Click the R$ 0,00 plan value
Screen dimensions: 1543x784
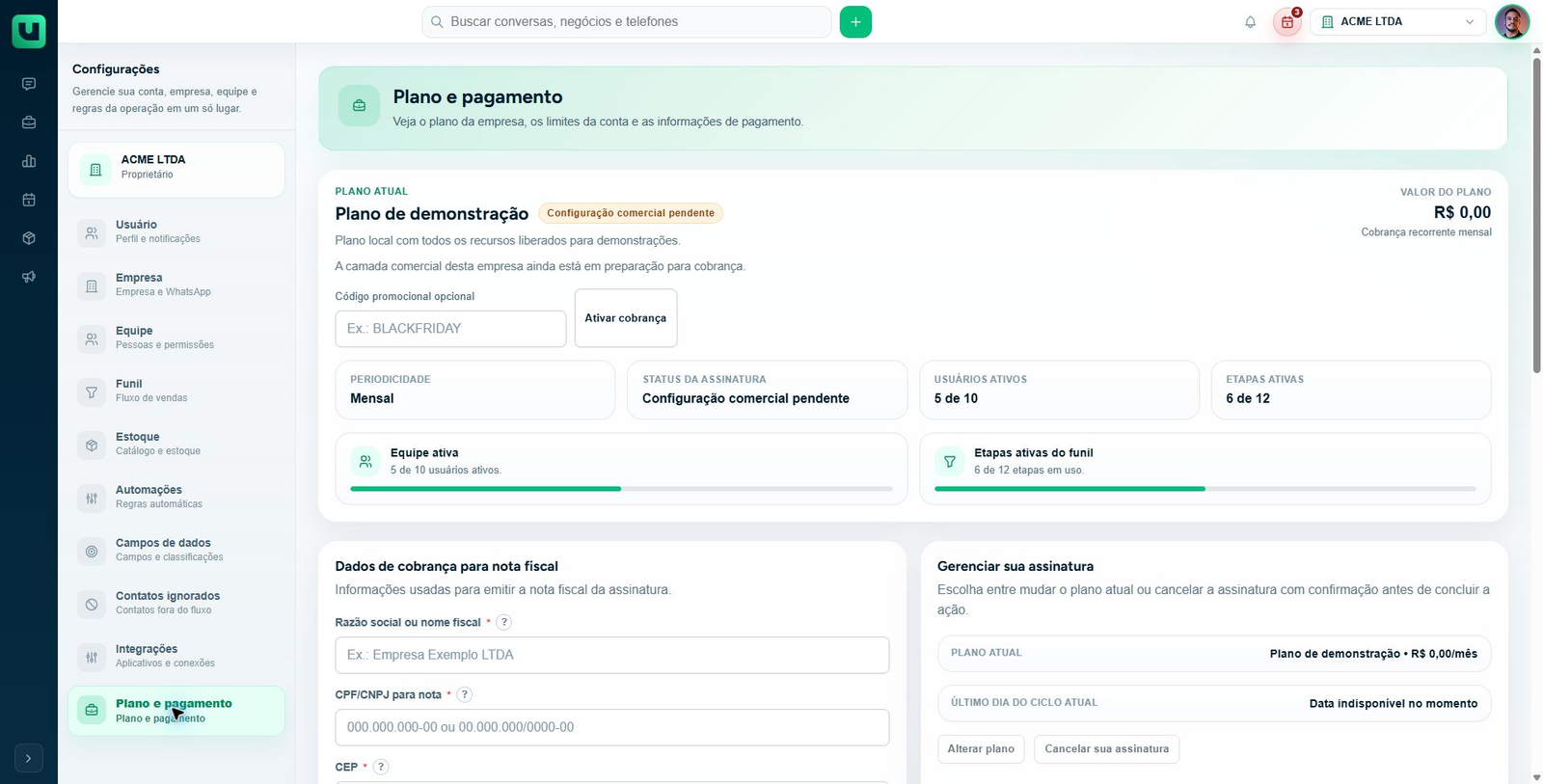coord(1462,212)
